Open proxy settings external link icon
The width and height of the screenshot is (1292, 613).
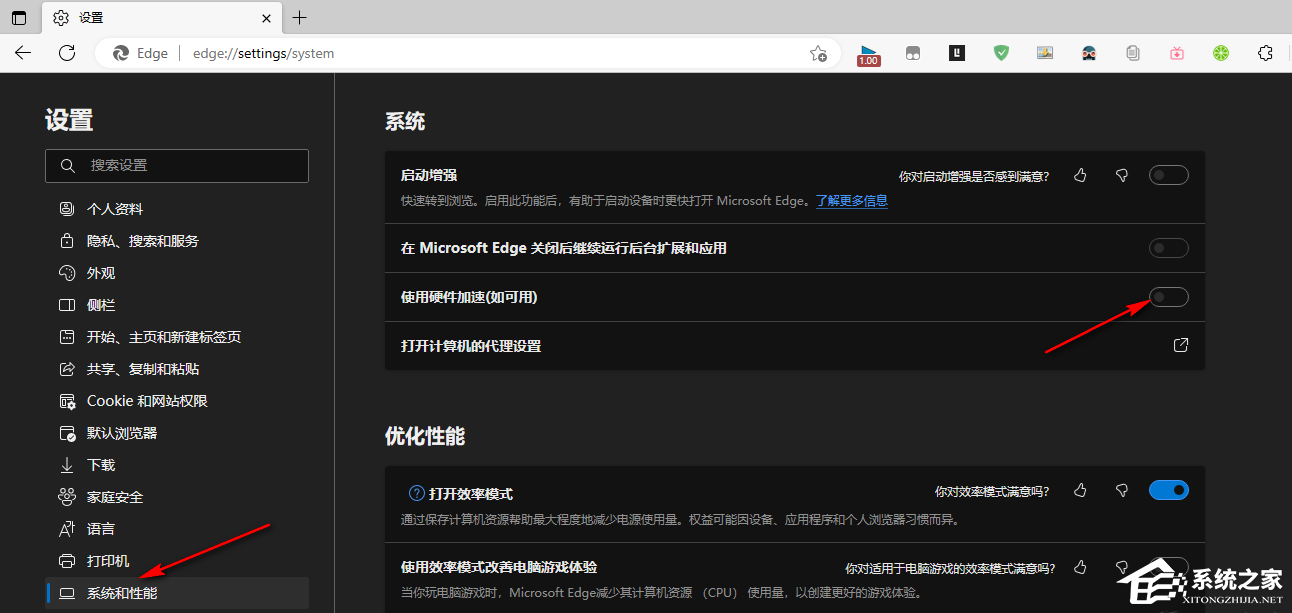click(1180, 346)
